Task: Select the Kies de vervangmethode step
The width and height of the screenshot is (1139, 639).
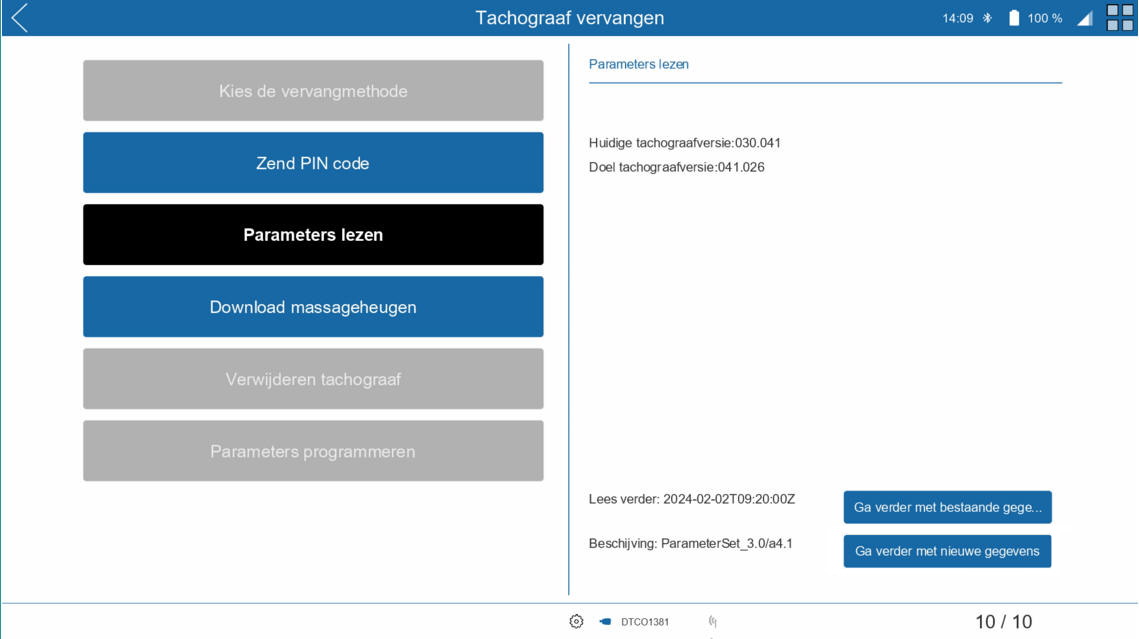Action: (x=313, y=91)
